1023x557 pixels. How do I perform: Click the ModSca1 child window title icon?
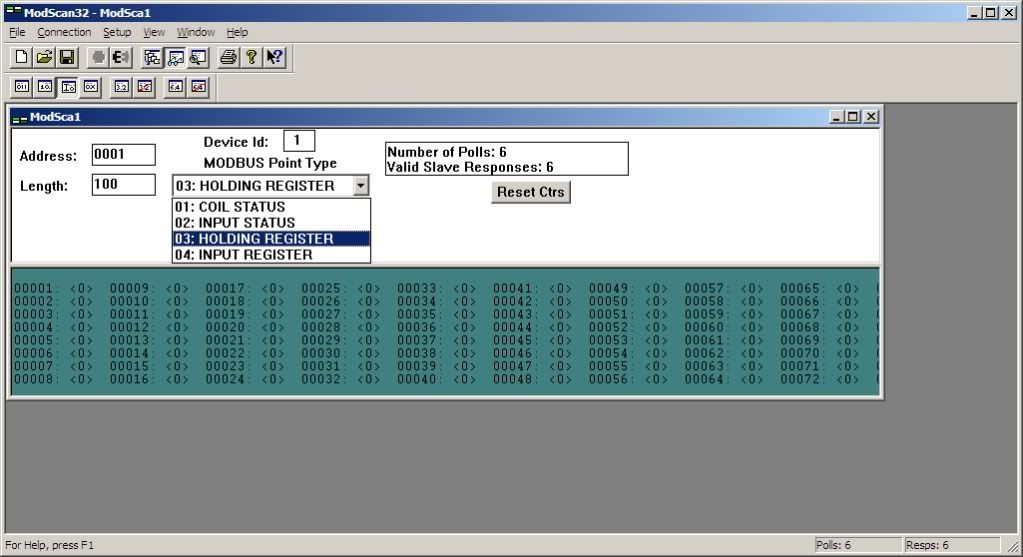20,117
